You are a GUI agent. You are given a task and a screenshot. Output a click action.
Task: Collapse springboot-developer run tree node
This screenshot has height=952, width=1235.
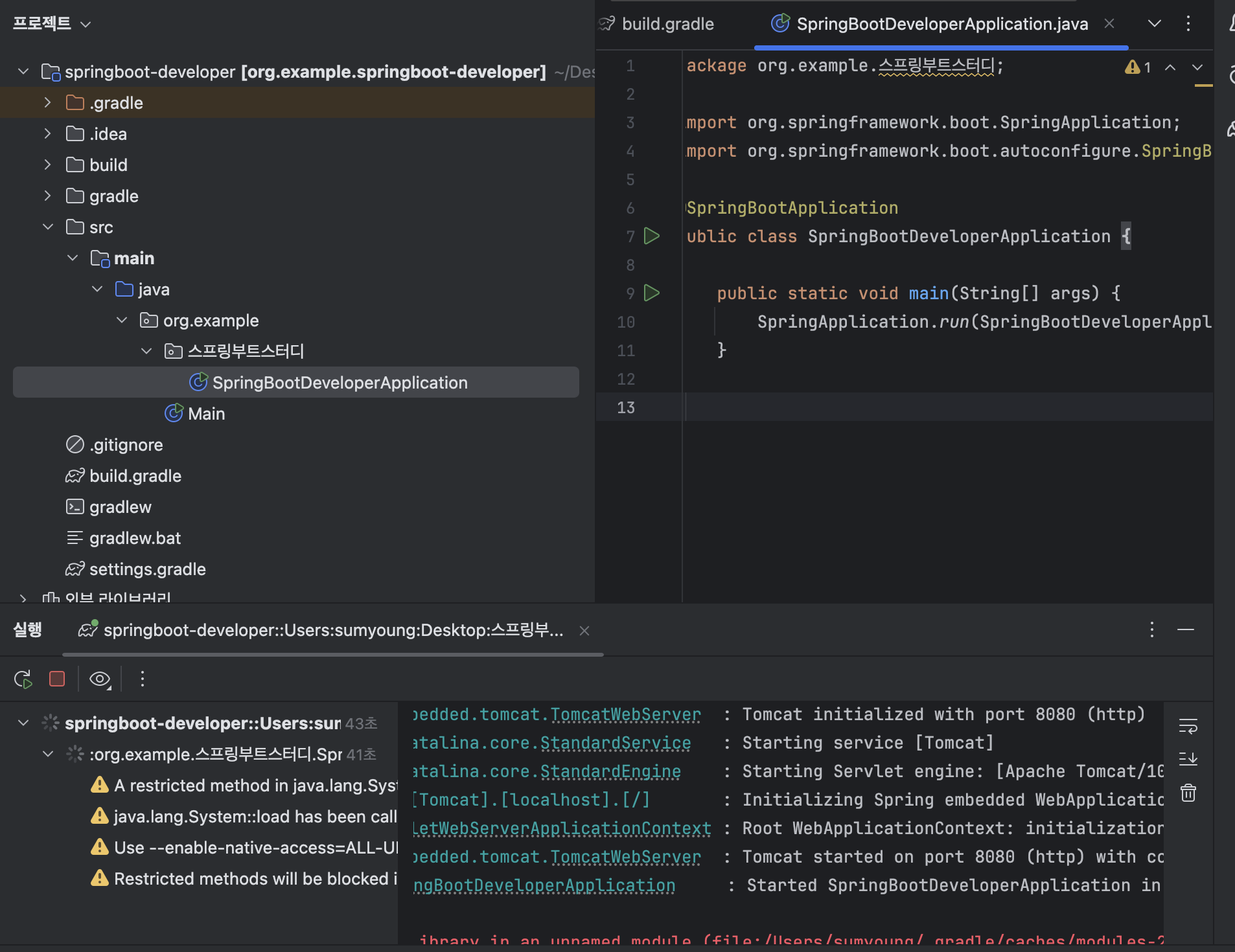coord(23,723)
